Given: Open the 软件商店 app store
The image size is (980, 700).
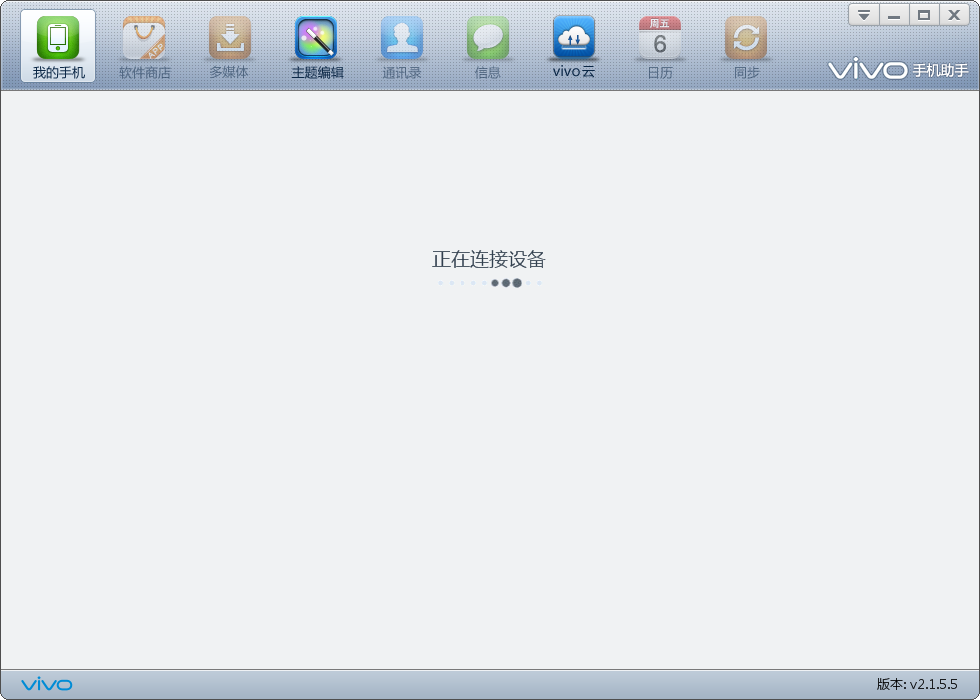Looking at the screenshot, I should tap(144, 48).
